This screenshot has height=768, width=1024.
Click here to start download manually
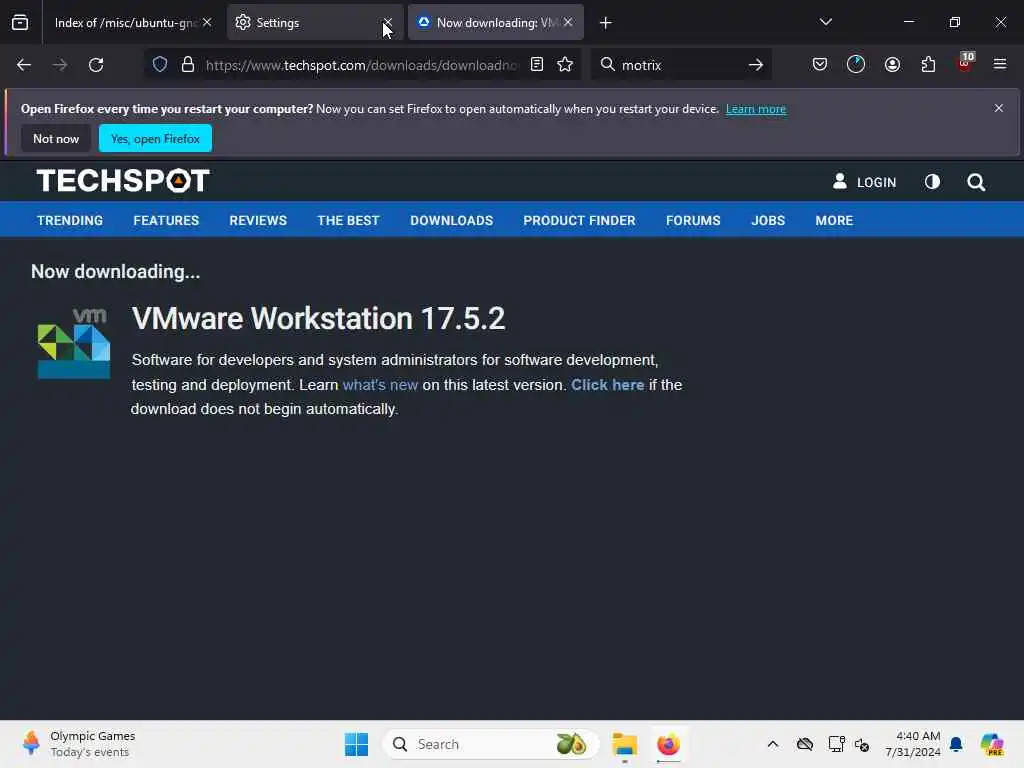pos(607,385)
